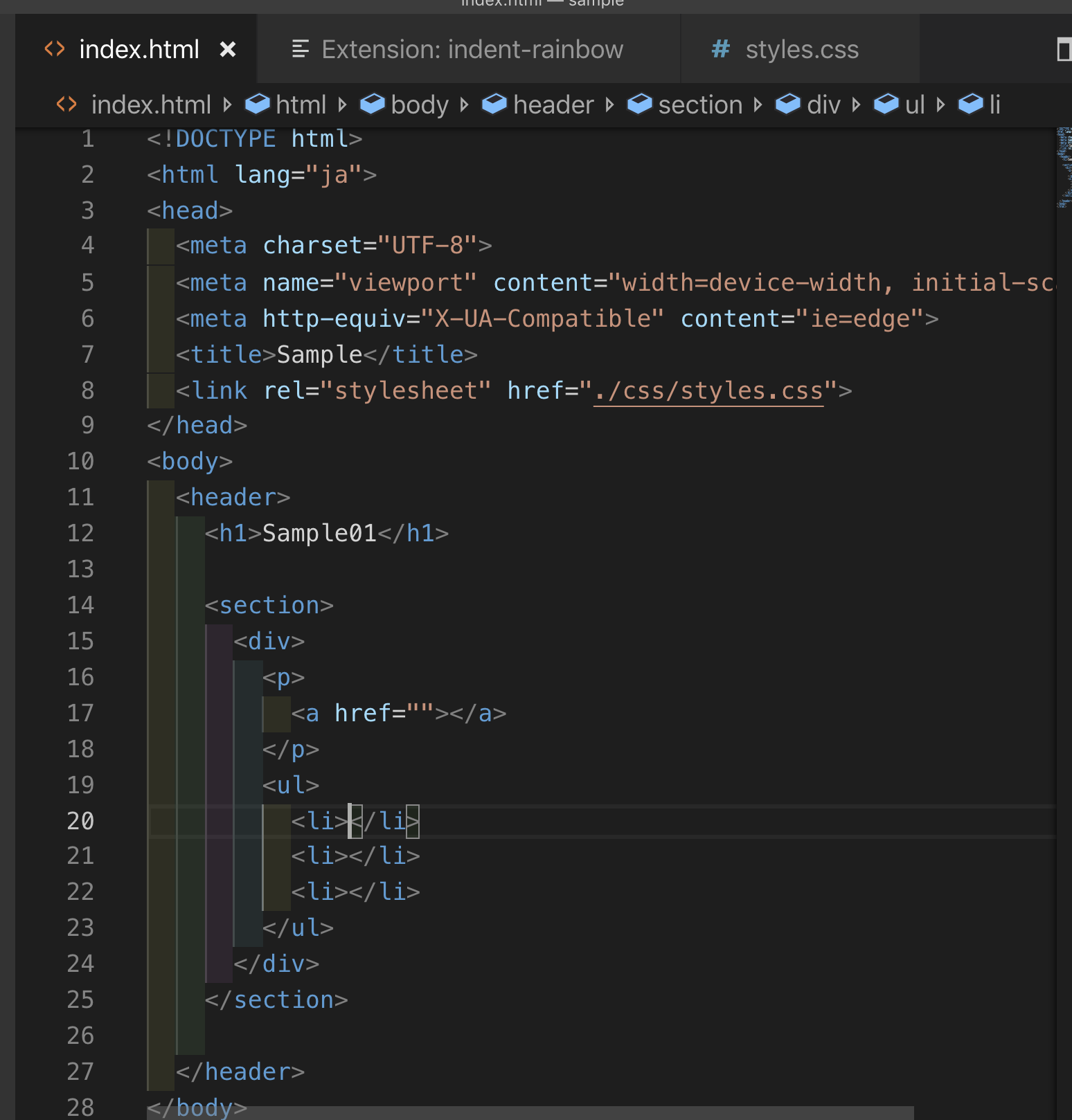1072x1120 pixels.
Task: Click the opening <body> tag
Action: tap(190, 461)
